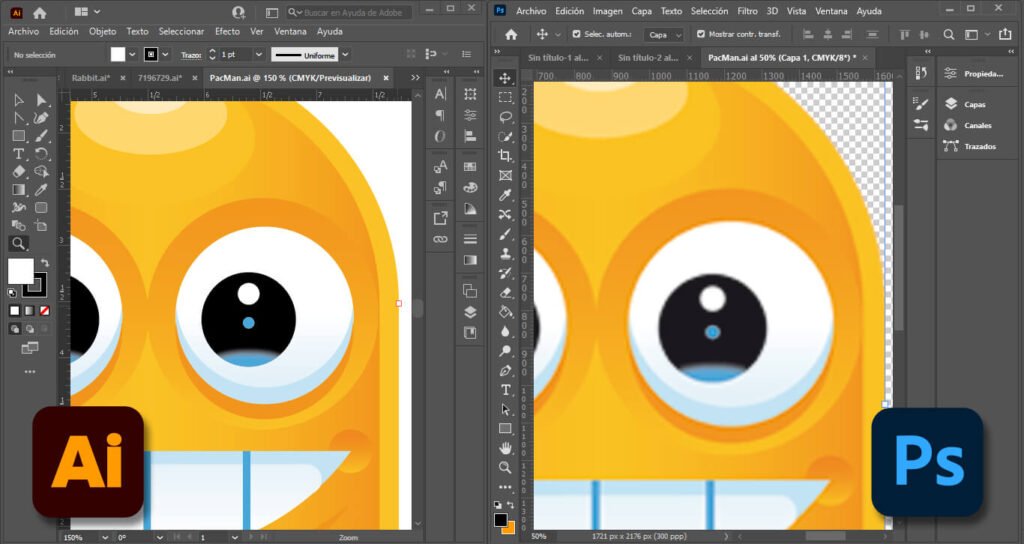Select the Illustrator Rectangle tool

coord(18,136)
